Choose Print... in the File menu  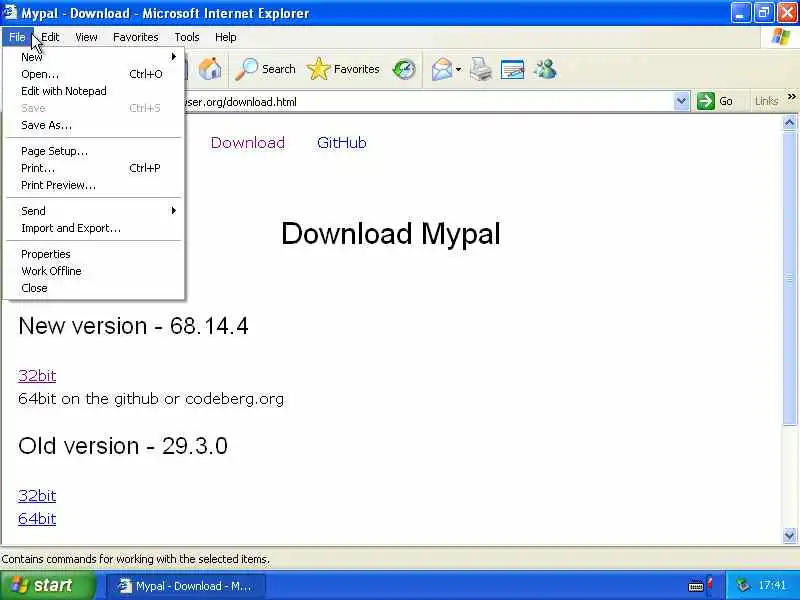(x=93, y=168)
